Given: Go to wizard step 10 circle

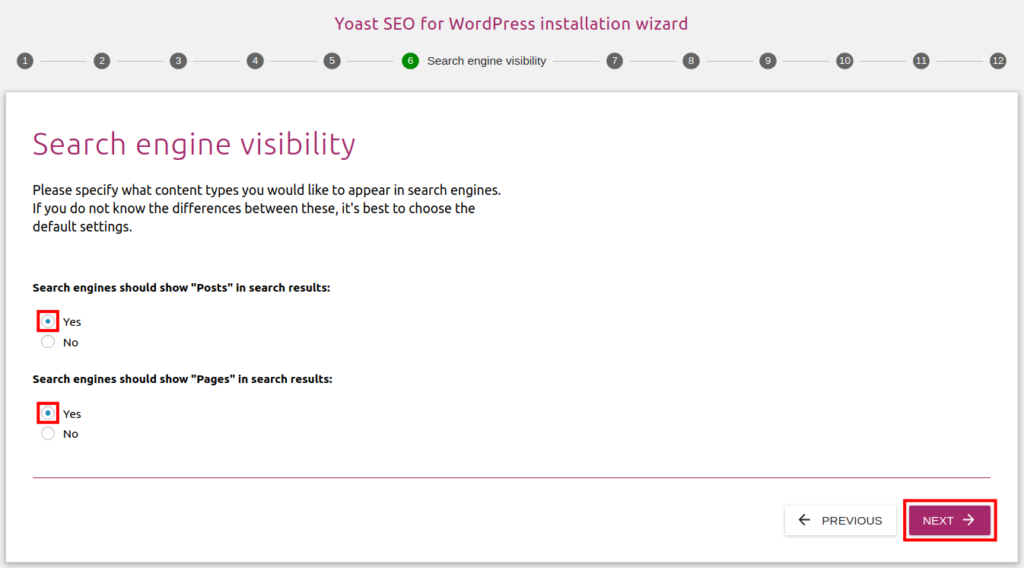Looking at the screenshot, I should click(844, 61).
